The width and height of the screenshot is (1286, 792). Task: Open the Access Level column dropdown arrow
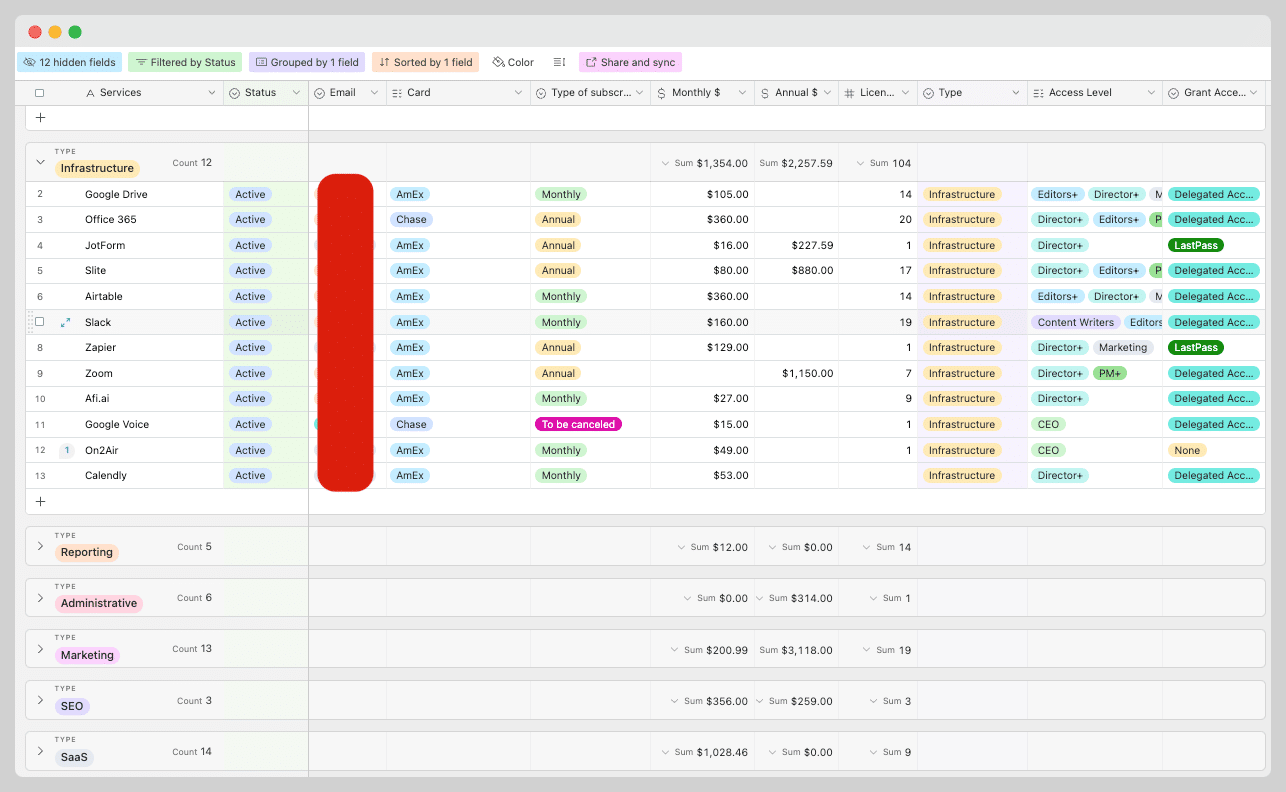click(x=1151, y=93)
